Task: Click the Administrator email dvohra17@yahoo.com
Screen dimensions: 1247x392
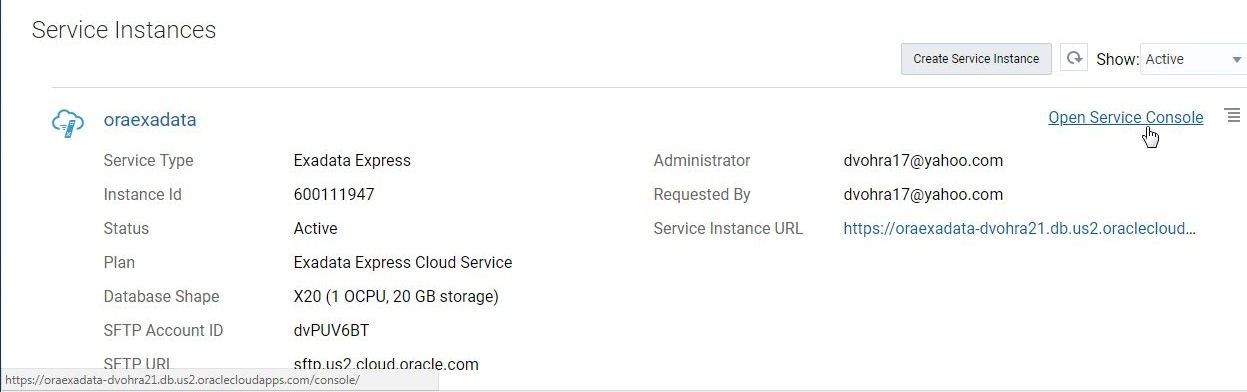Action: tap(923, 160)
